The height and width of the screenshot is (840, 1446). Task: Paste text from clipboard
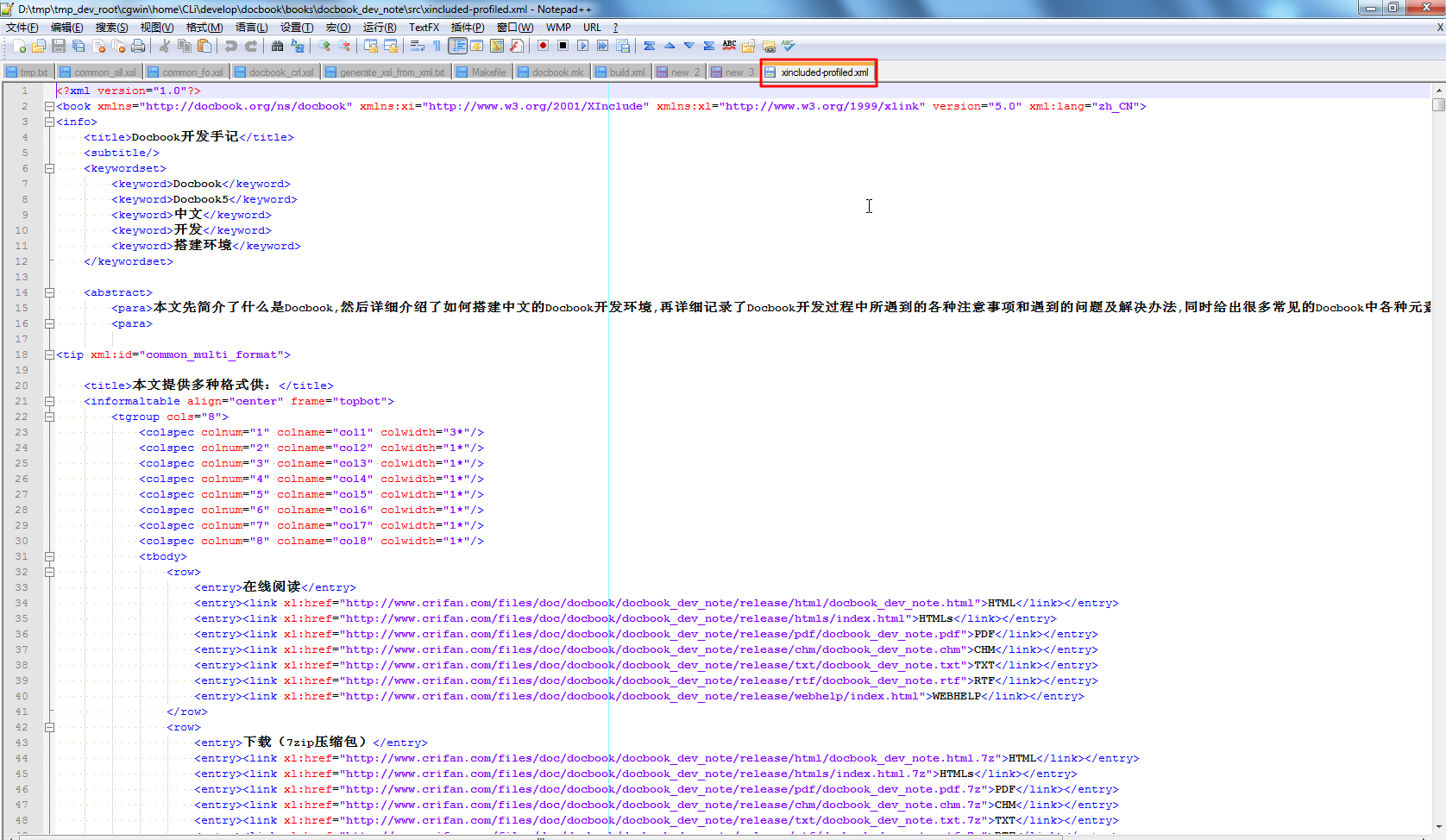coord(204,46)
